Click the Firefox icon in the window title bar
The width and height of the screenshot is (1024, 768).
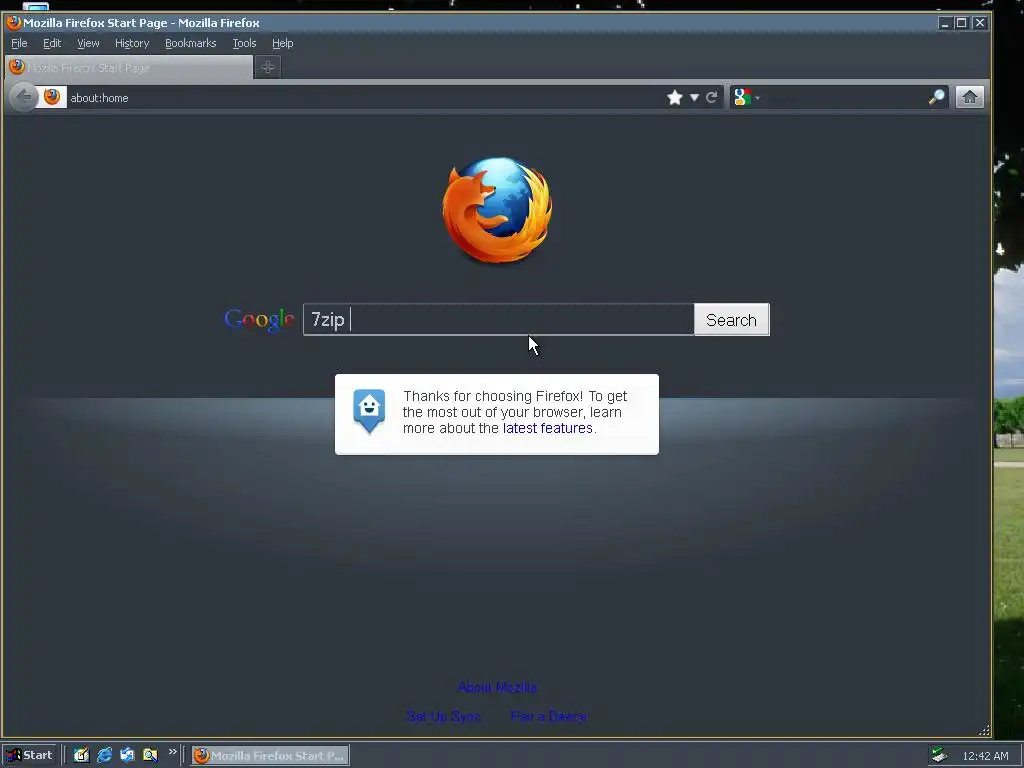tap(14, 23)
